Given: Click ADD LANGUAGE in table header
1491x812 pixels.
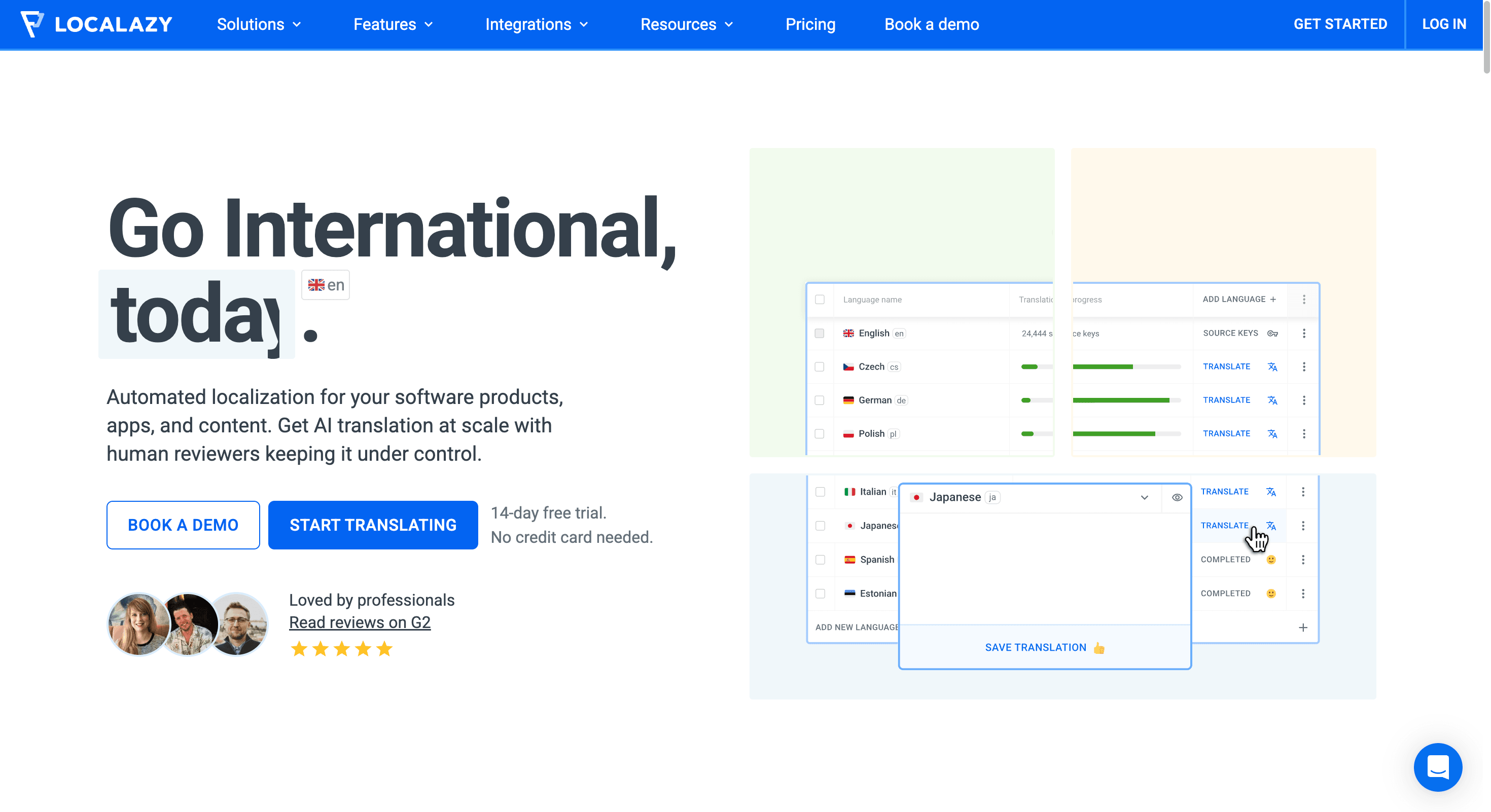Looking at the screenshot, I should point(1239,299).
